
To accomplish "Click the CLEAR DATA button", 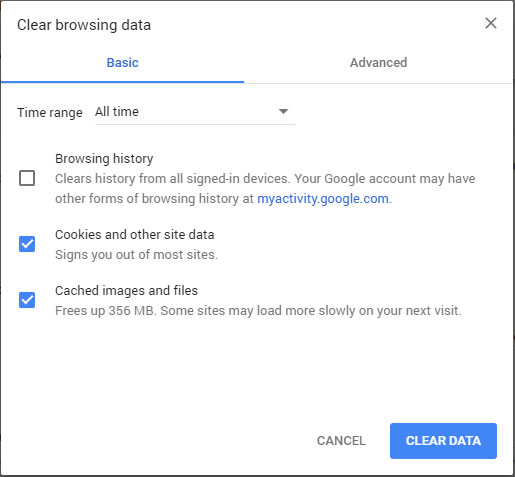I will click(443, 441).
